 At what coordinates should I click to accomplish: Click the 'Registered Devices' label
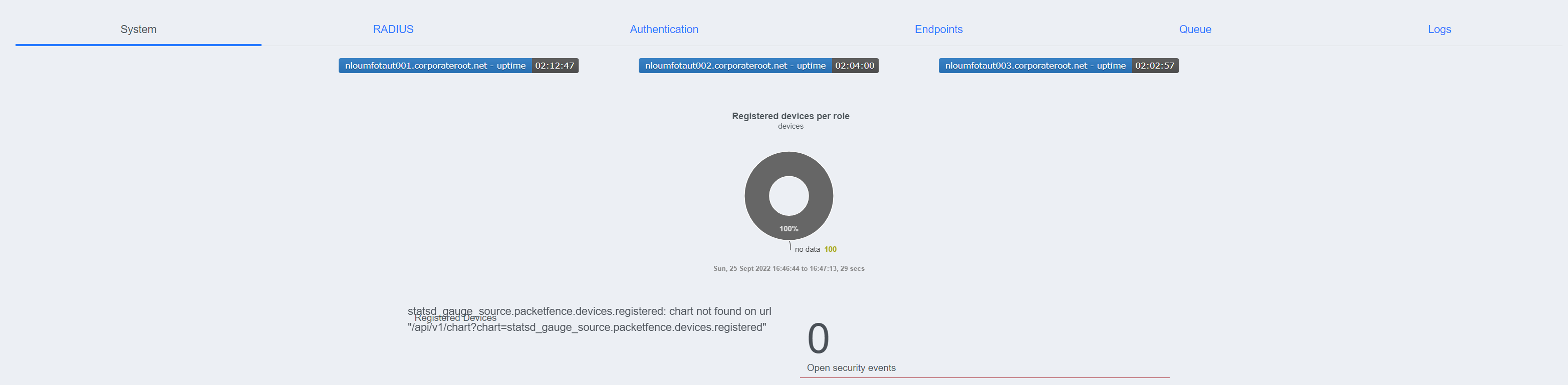point(456,317)
